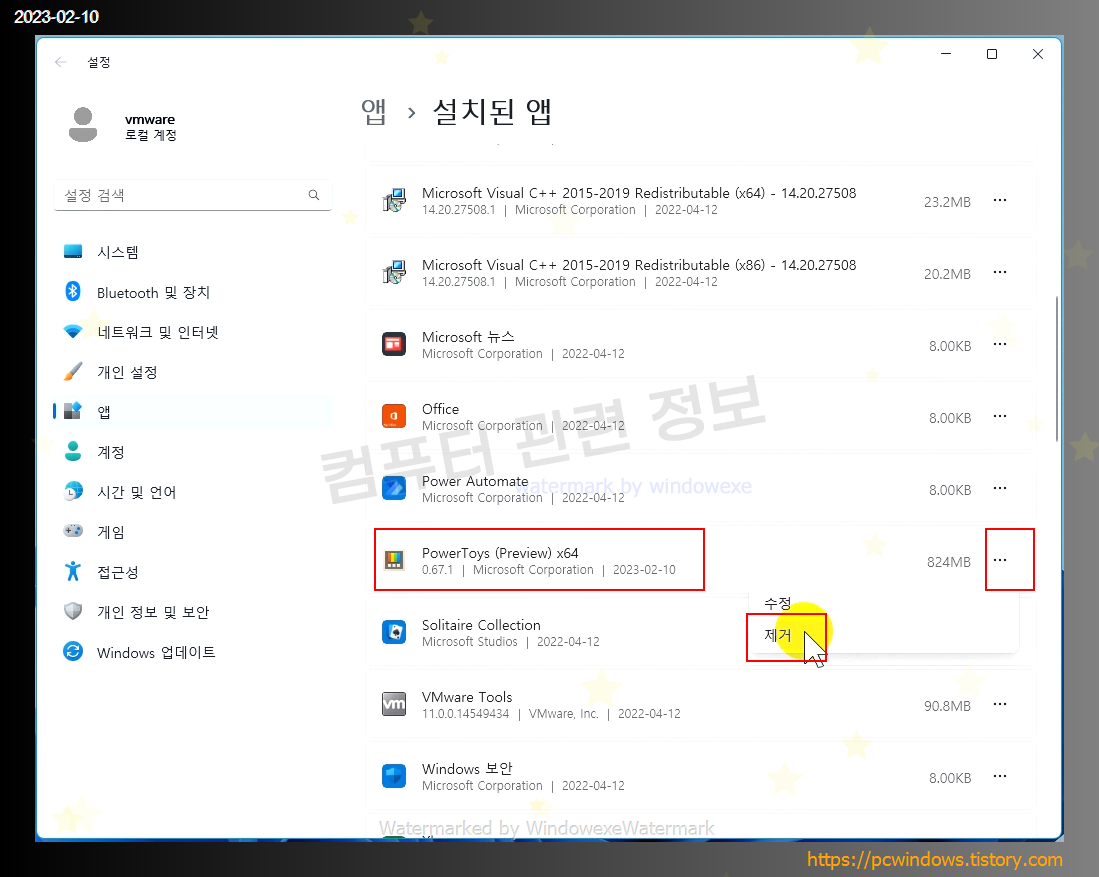Click the Power Automate app name
The width and height of the screenshot is (1099, 877).
click(475, 481)
